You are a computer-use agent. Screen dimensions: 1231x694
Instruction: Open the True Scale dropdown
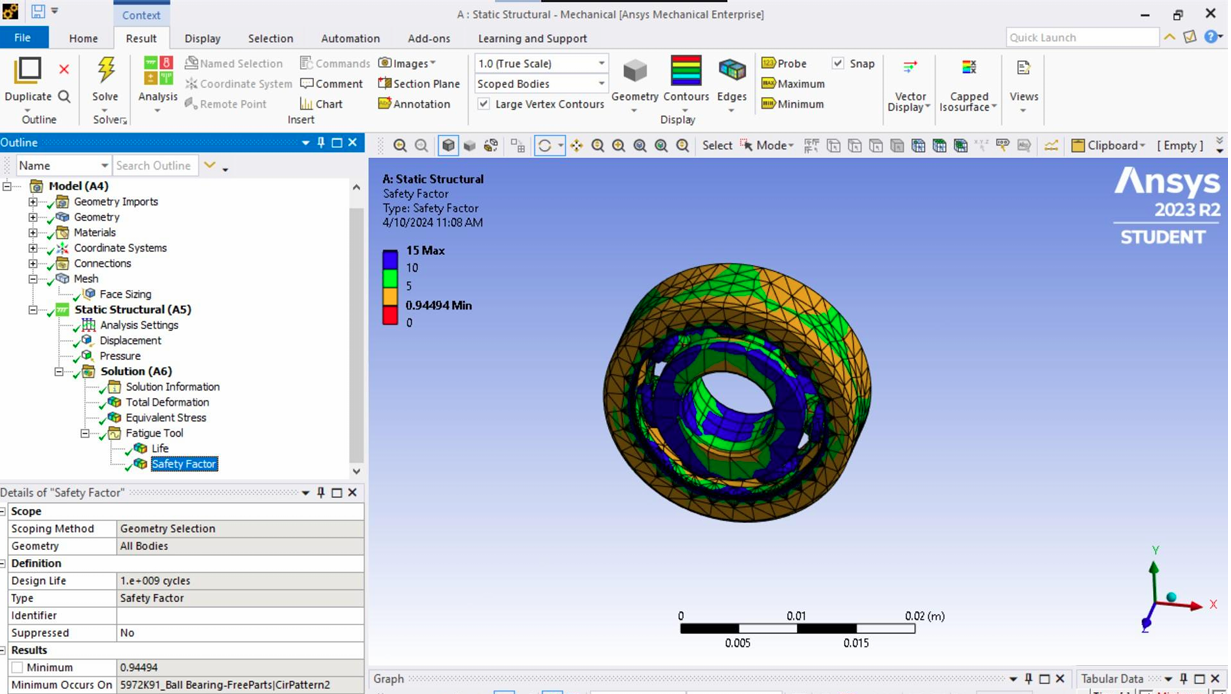pos(600,63)
